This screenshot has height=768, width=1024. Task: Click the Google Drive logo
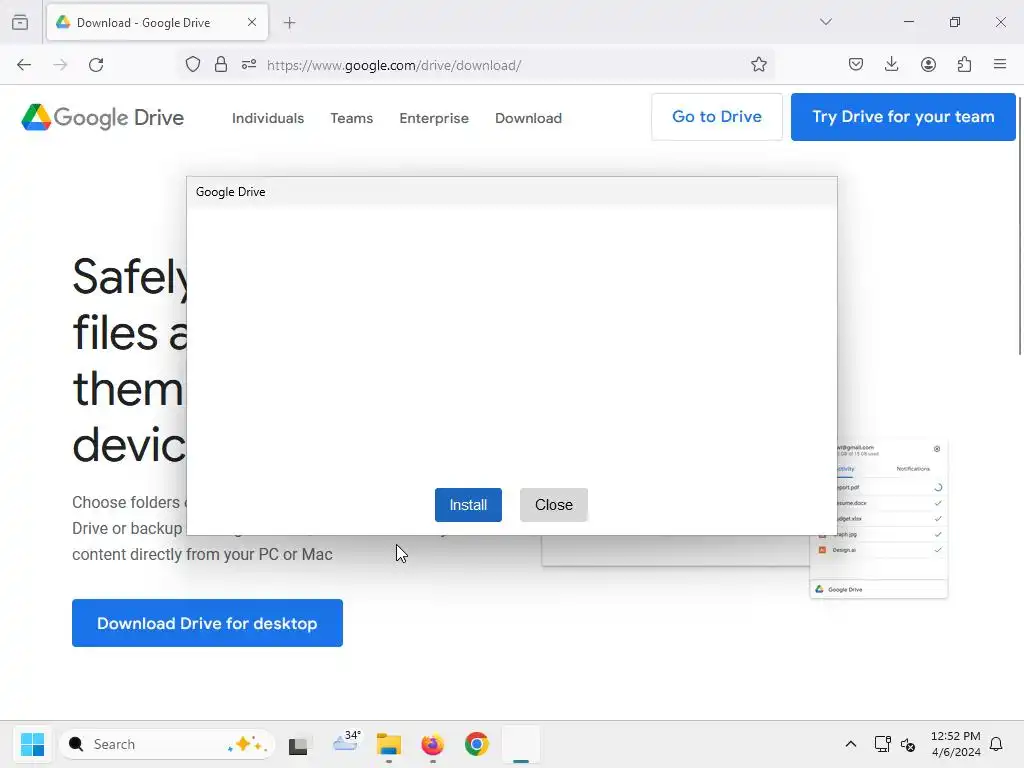(103, 118)
